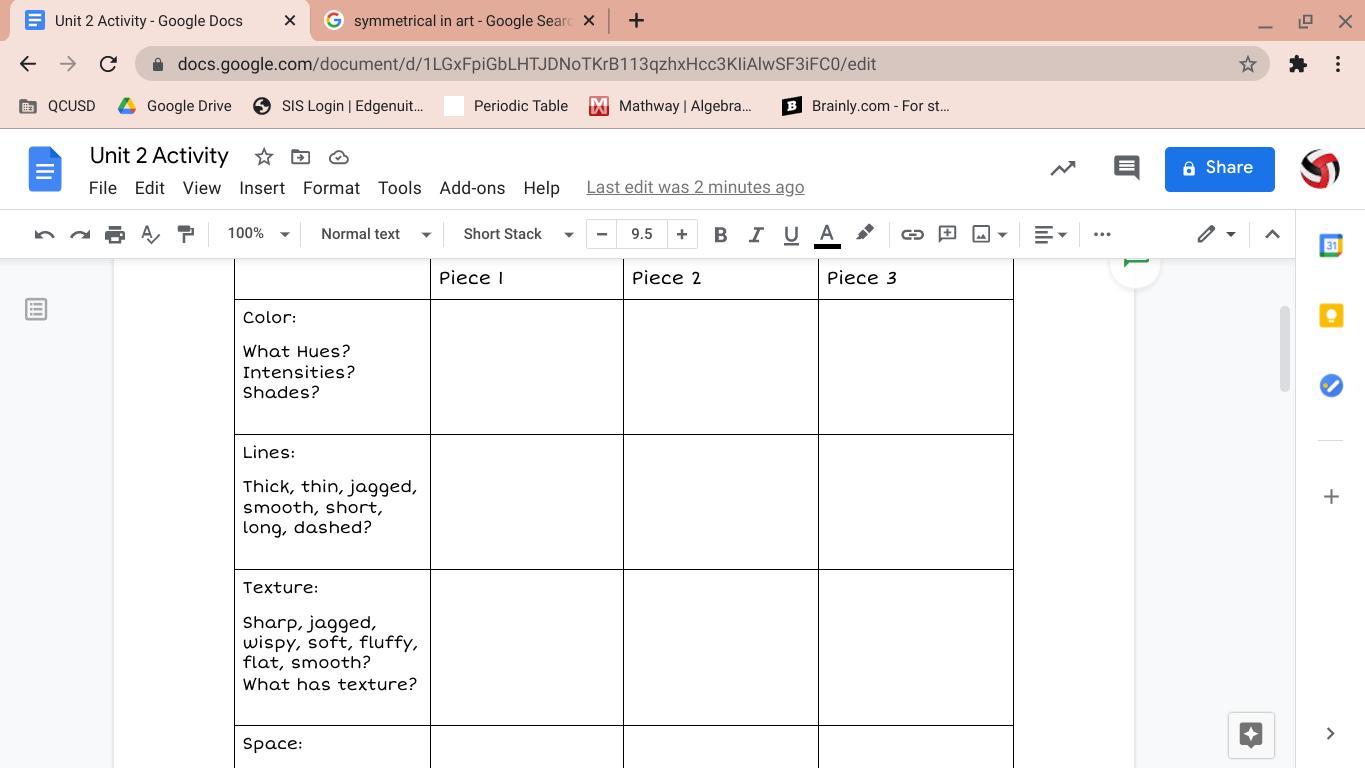
Task: Toggle italic formatting
Action: 755,234
